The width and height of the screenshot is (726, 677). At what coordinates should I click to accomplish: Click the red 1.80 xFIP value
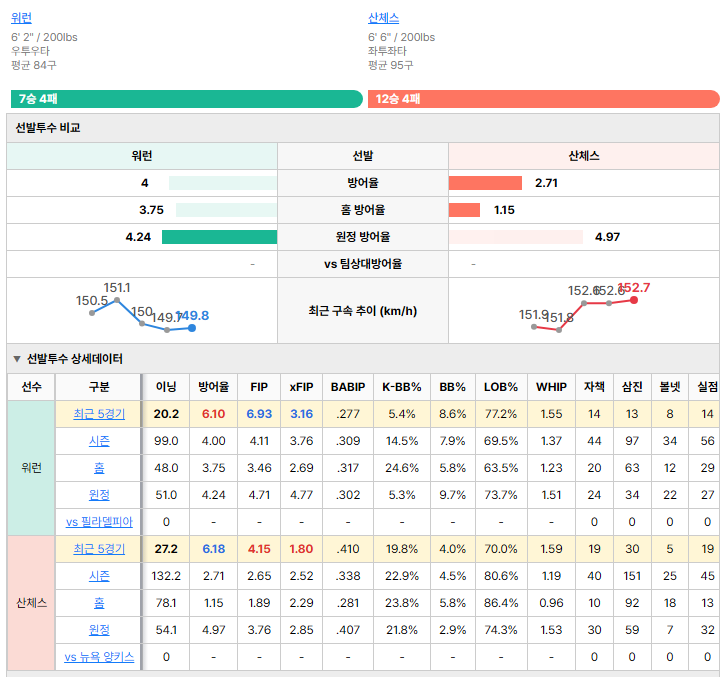(x=301, y=549)
